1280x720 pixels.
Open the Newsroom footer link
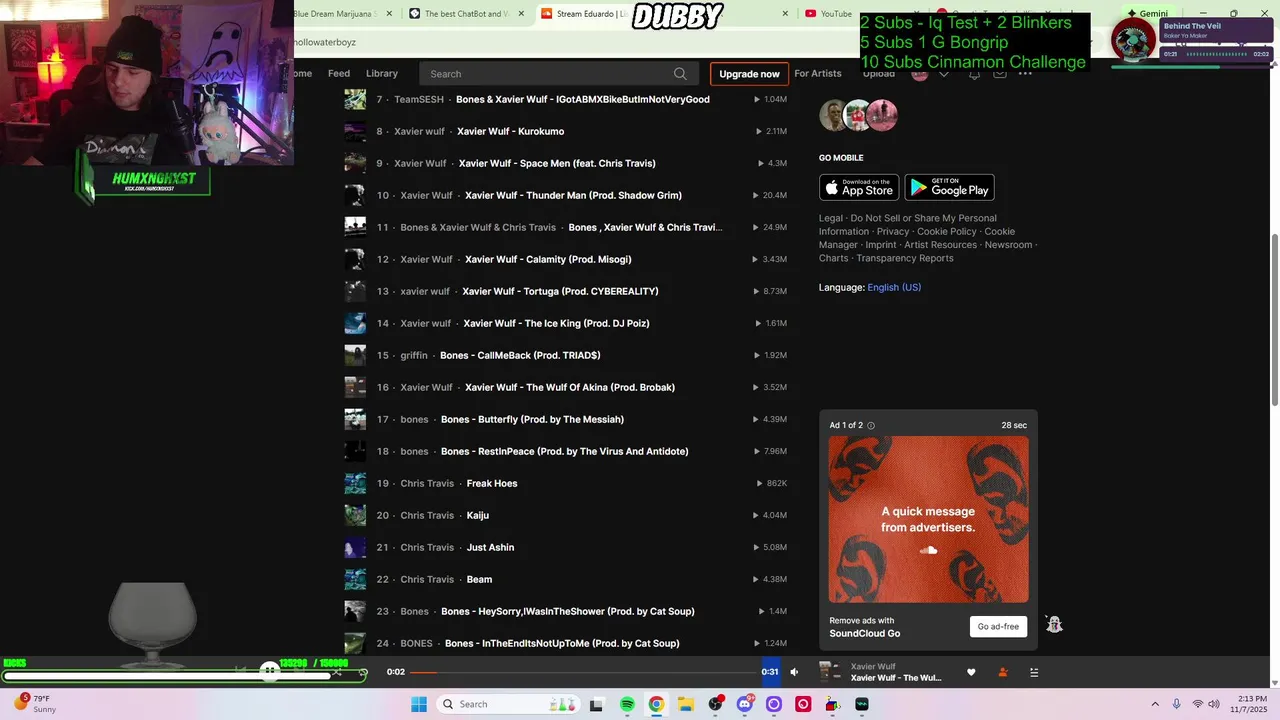(1008, 245)
